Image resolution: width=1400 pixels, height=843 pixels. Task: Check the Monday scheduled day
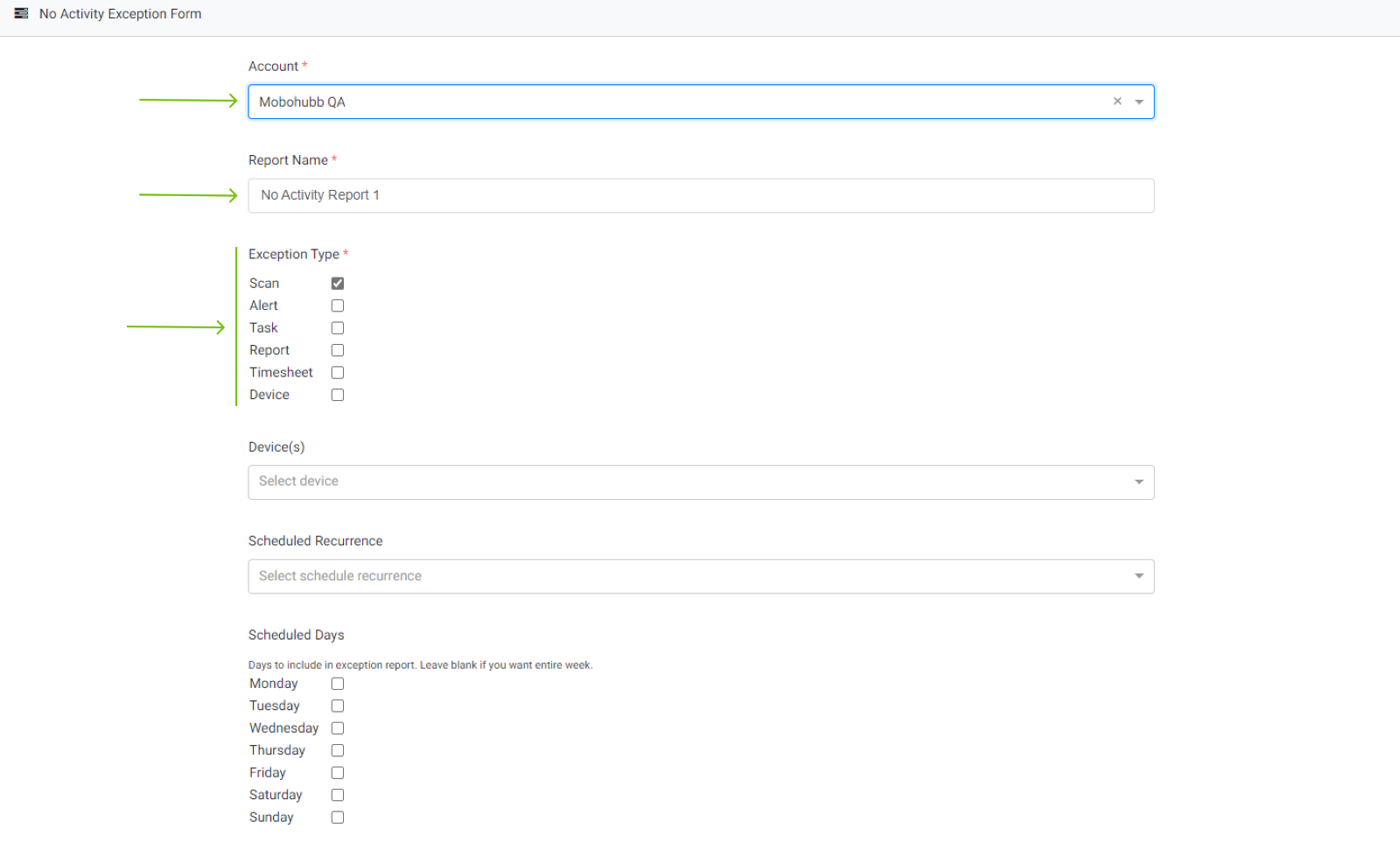point(338,684)
